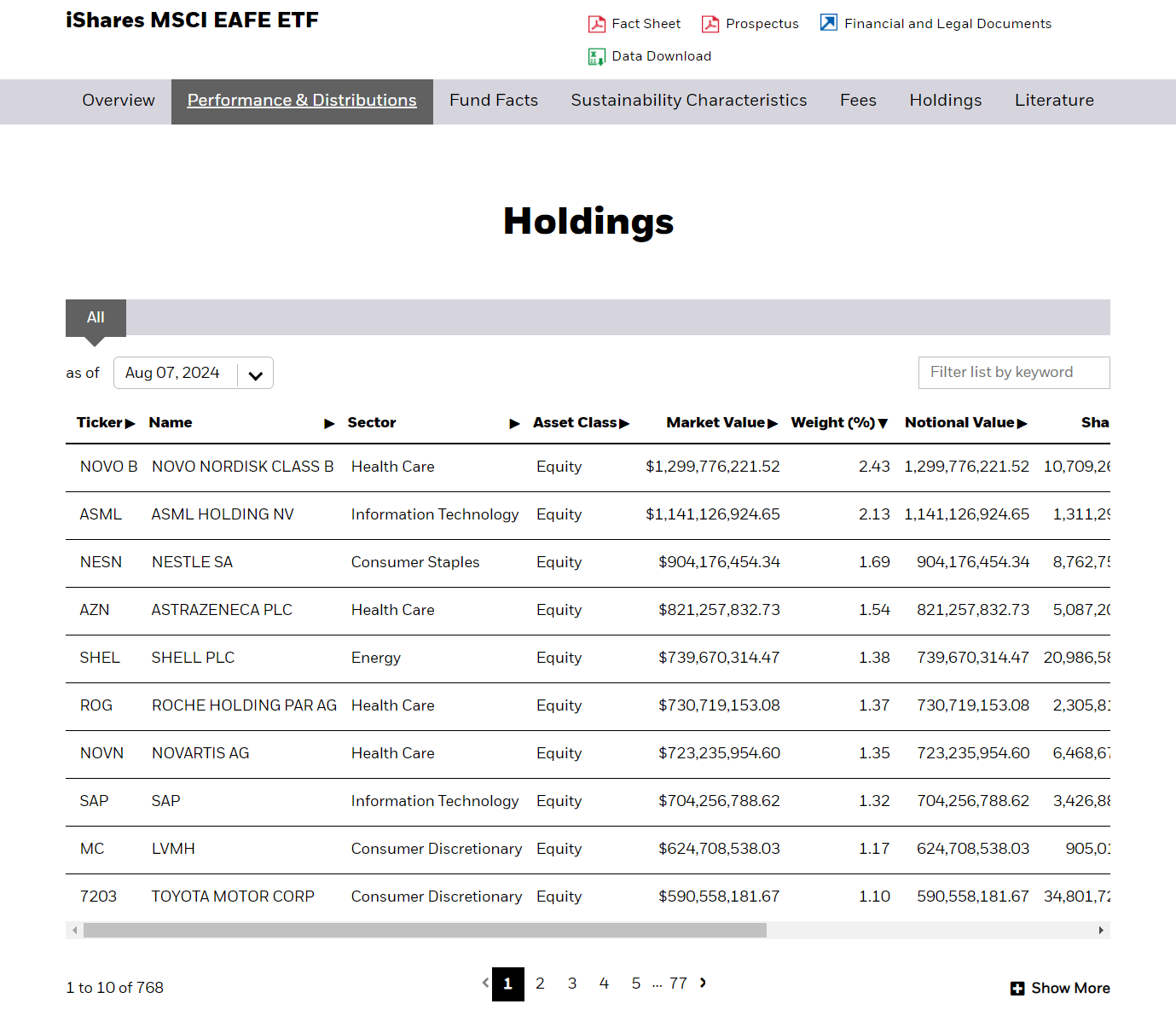Switch to the Fund Facts tab
The height and width of the screenshot is (1033, 1176).
click(494, 101)
